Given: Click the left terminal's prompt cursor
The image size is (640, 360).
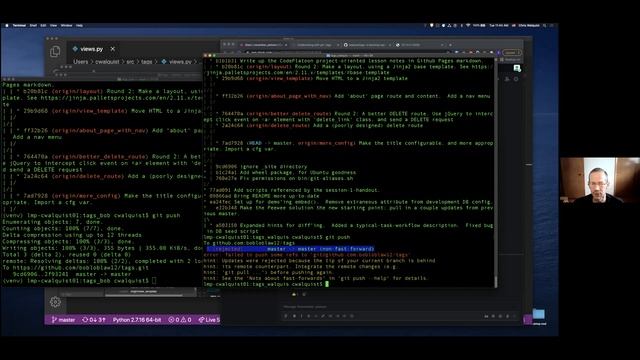Looking at the screenshot, I should tap(154, 281).
